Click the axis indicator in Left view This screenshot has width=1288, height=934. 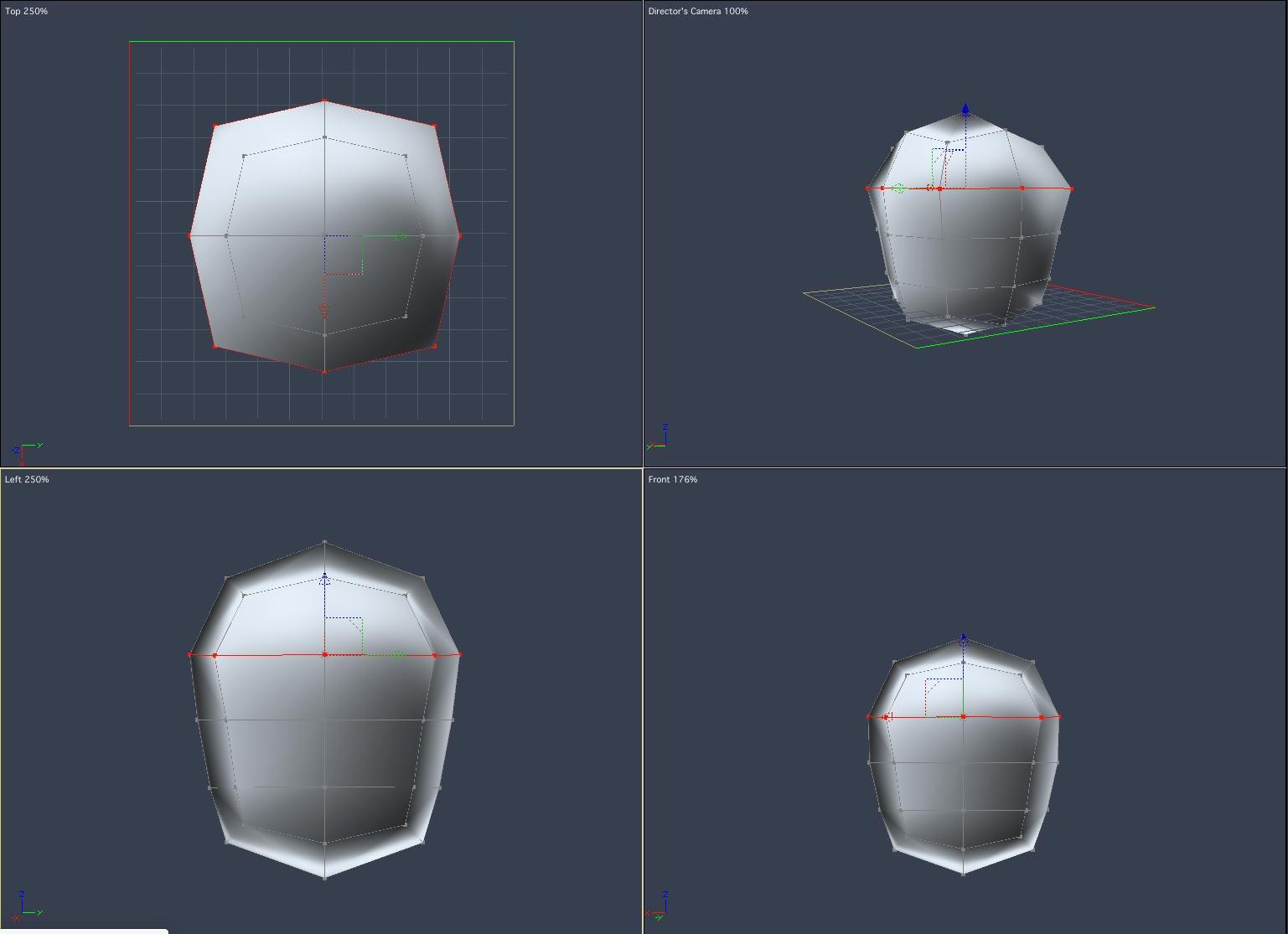click(x=29, y=905)
